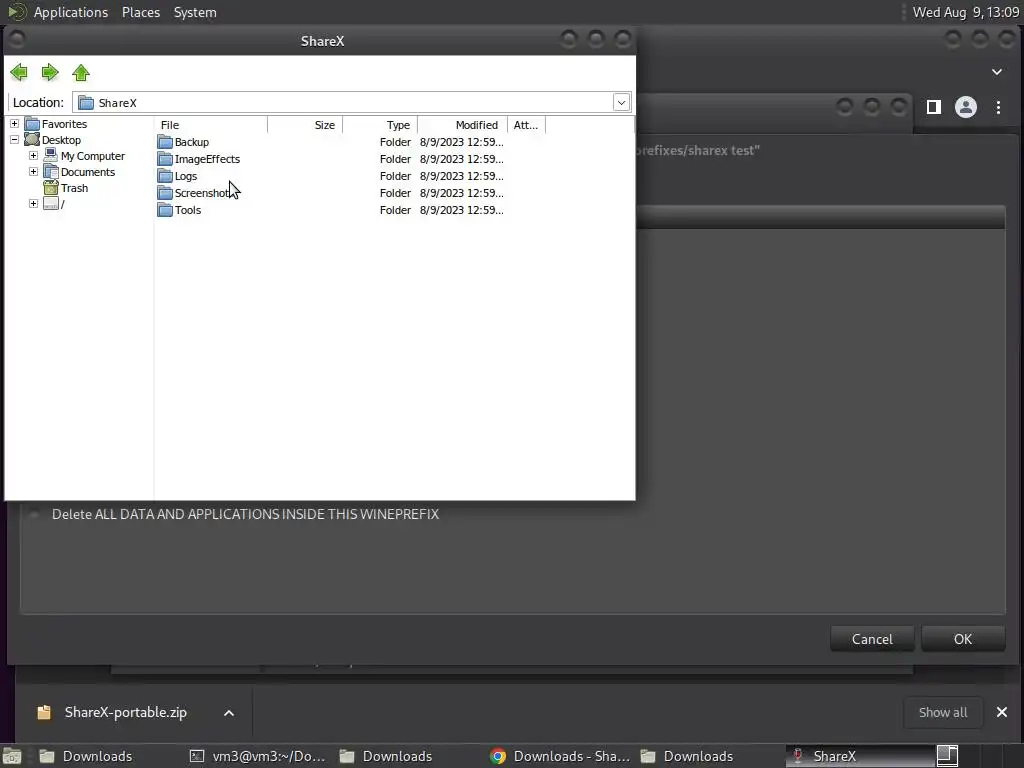Show all downloads
The image size is (1024, 768).
pos(942,712)
